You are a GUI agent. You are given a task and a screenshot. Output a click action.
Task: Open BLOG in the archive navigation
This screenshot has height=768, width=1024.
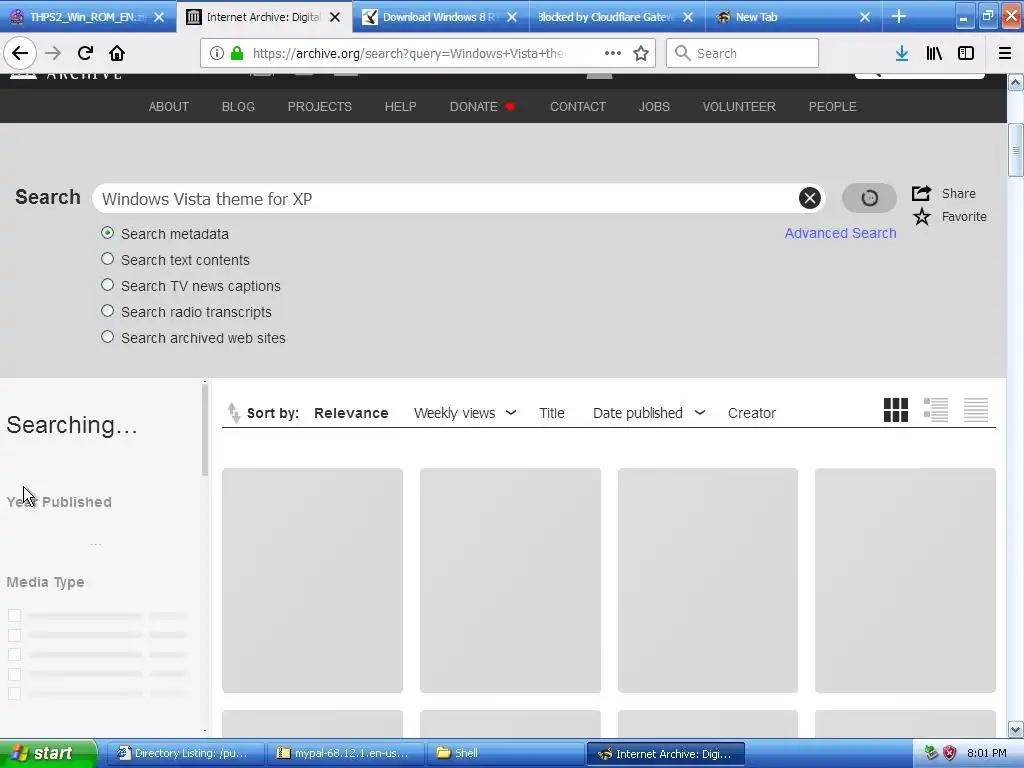238,106
